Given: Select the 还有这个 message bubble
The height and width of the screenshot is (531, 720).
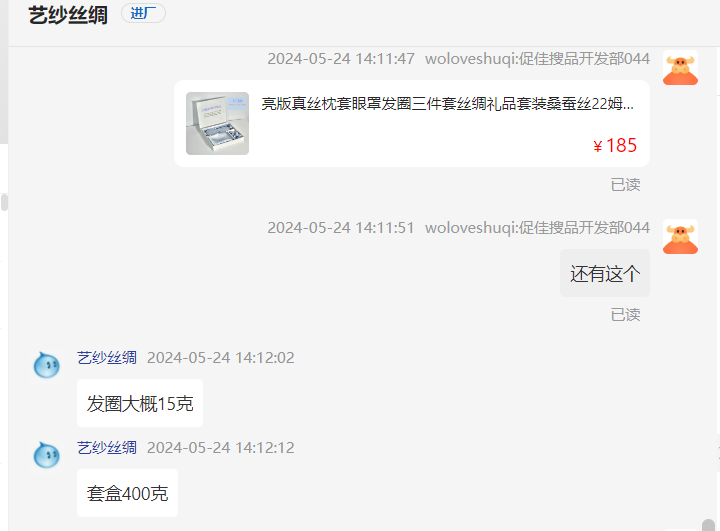Looking at the screenshot, I should [605, 273].
